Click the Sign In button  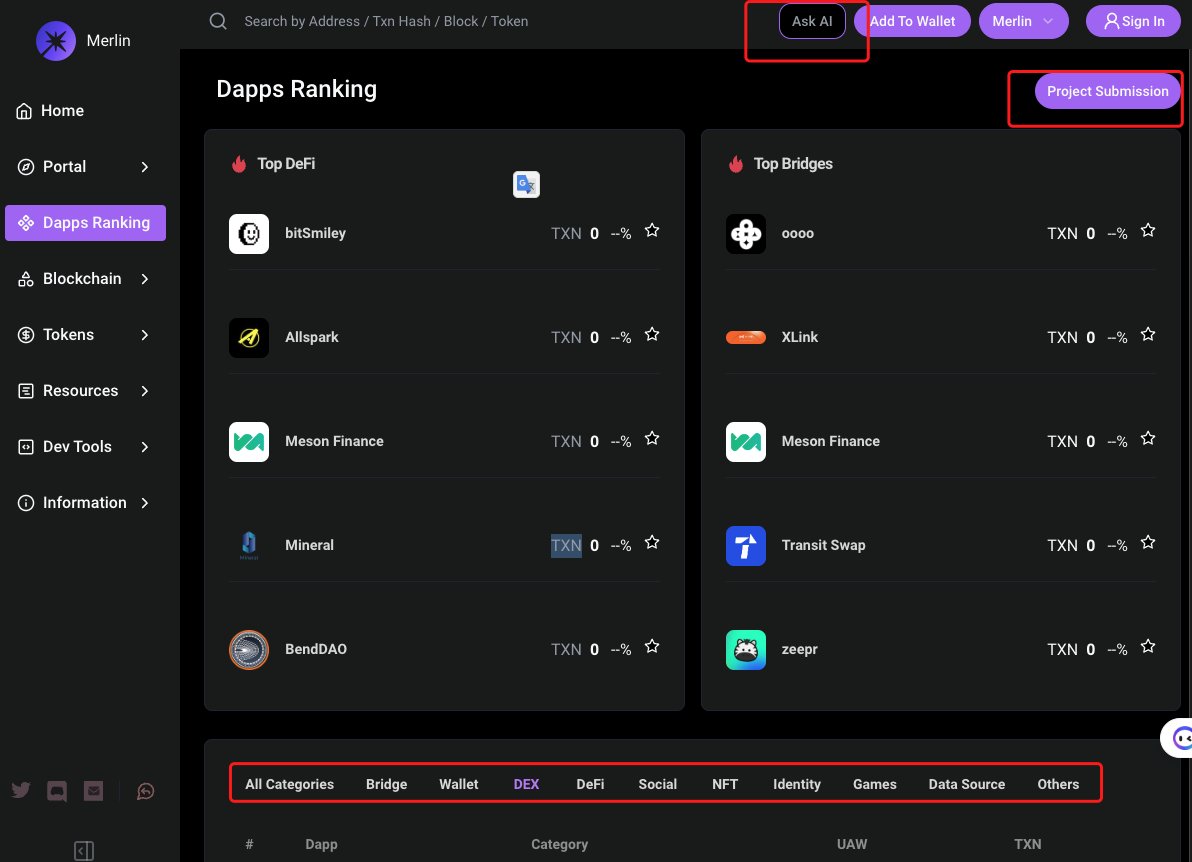(x=1133, y=21)
